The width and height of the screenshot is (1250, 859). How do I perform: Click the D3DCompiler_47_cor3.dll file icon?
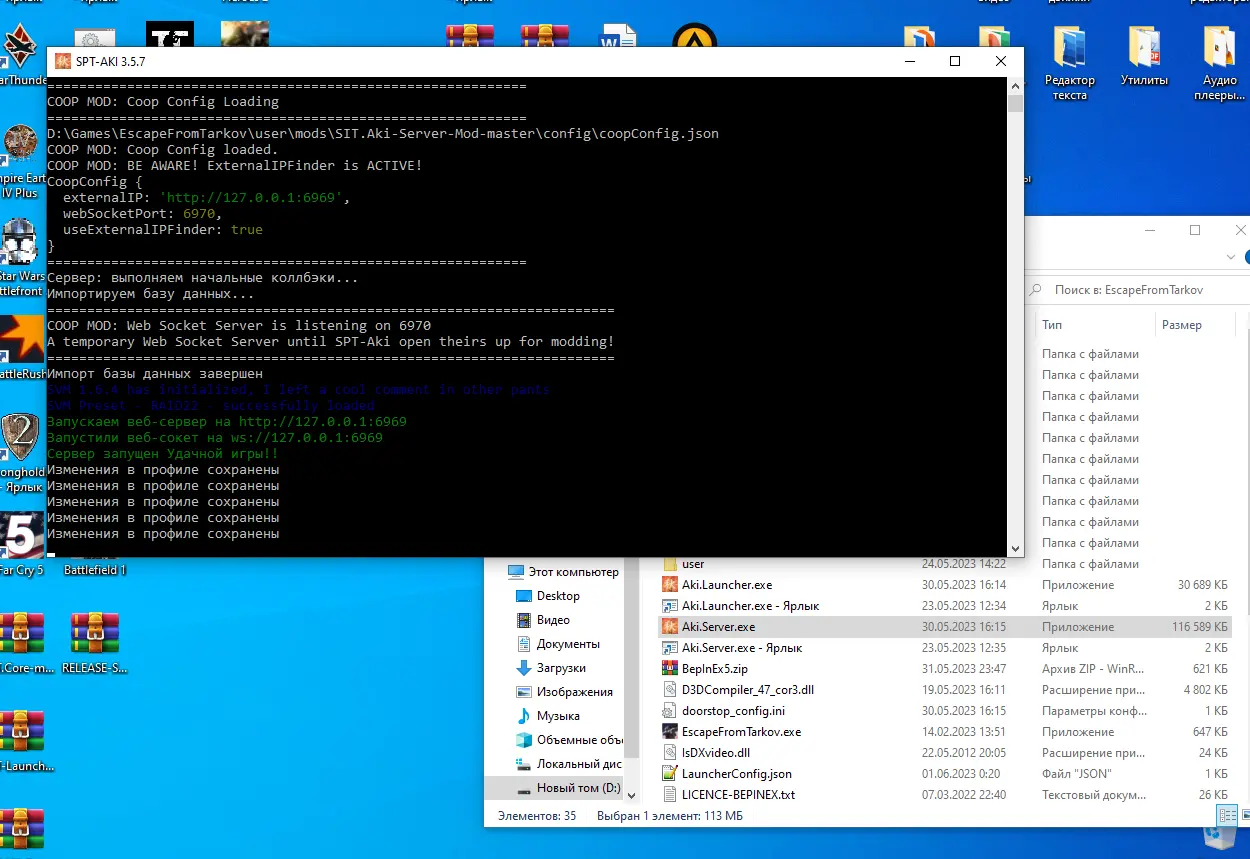pyautogui.click(x=670, y=690)
